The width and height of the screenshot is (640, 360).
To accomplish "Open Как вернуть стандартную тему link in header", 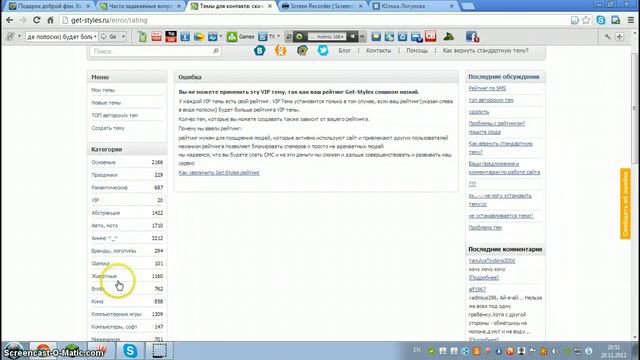I will pos(485,51).
